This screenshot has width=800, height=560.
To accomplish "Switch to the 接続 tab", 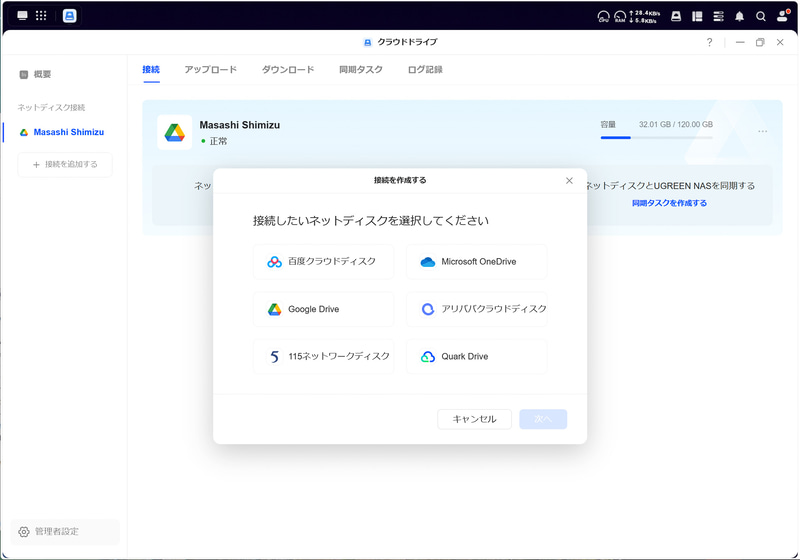I will point(151,69).
